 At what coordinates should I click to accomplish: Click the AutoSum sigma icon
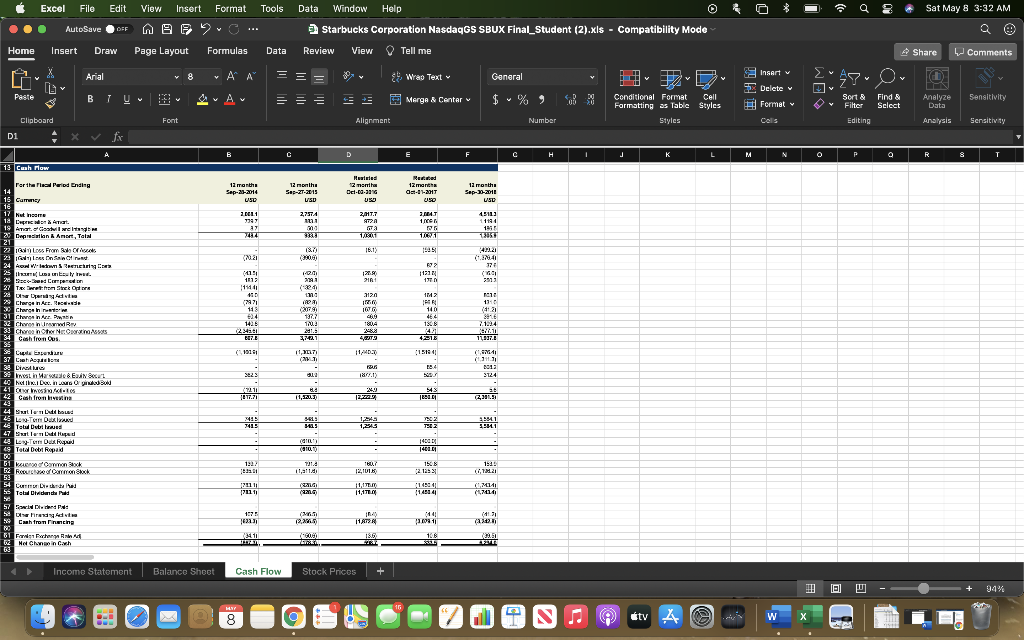point(818,72)
